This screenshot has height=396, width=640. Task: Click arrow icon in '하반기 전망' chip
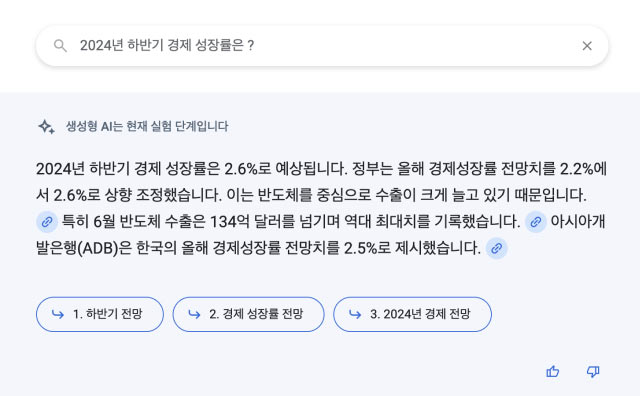(x=58, y=314)
